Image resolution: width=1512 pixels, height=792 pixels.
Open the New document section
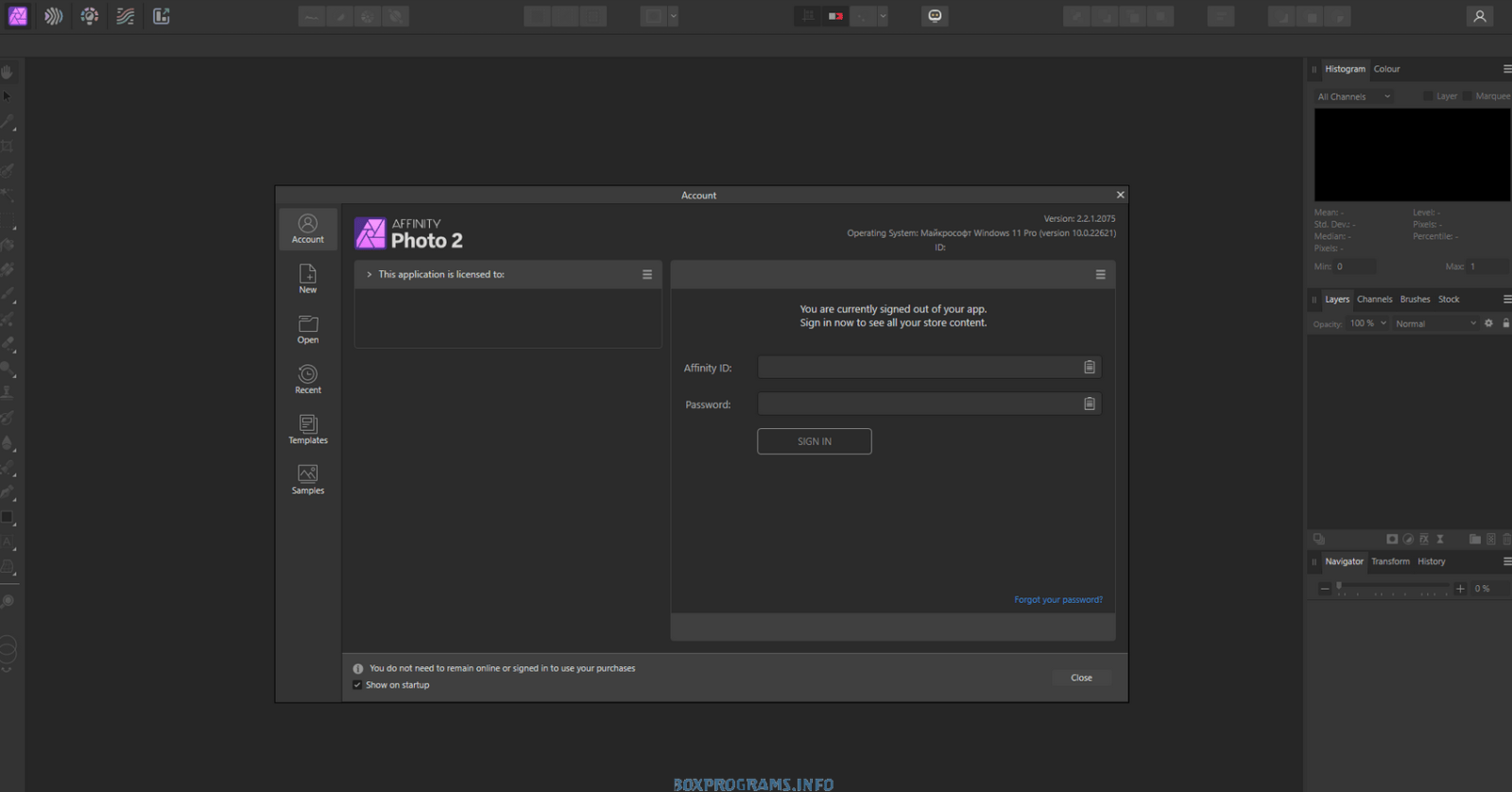[x=308, y=279]
